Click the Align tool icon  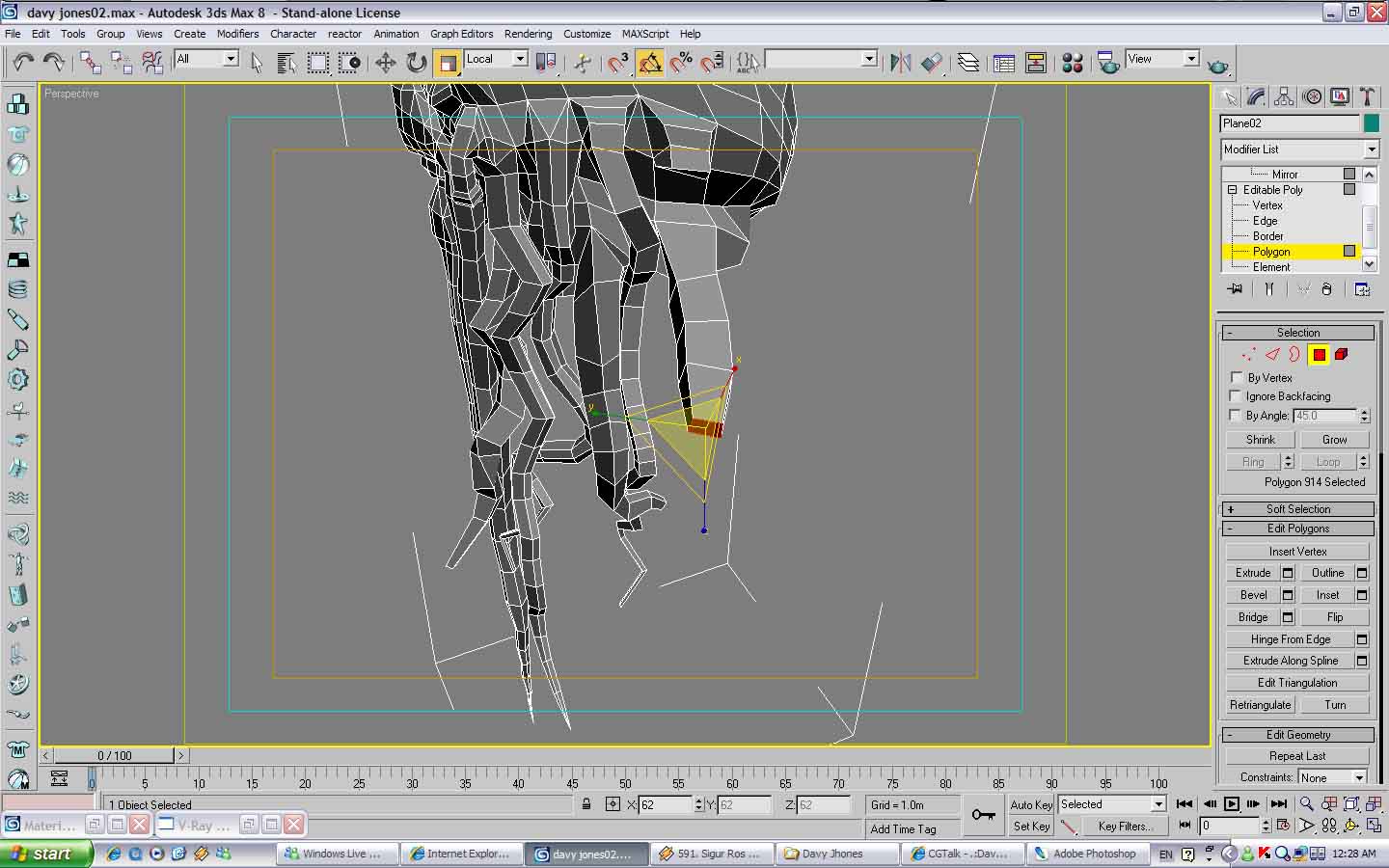[x=931, y=63]
